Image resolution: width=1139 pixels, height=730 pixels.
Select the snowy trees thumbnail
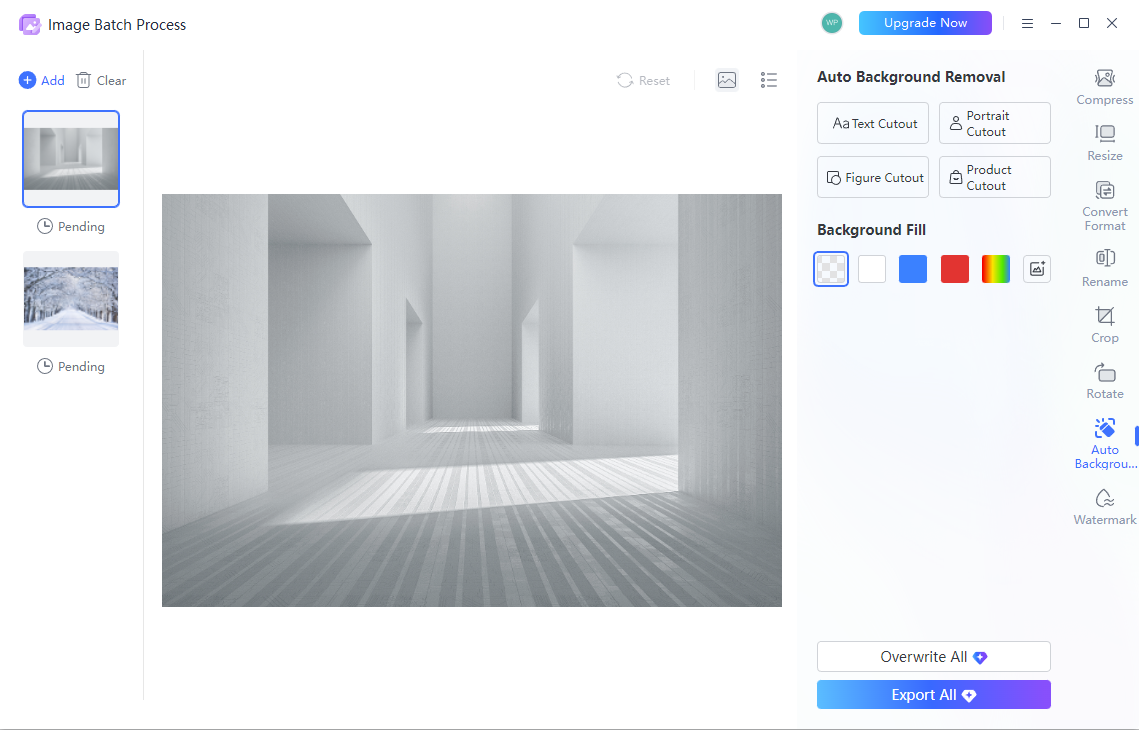71,299
